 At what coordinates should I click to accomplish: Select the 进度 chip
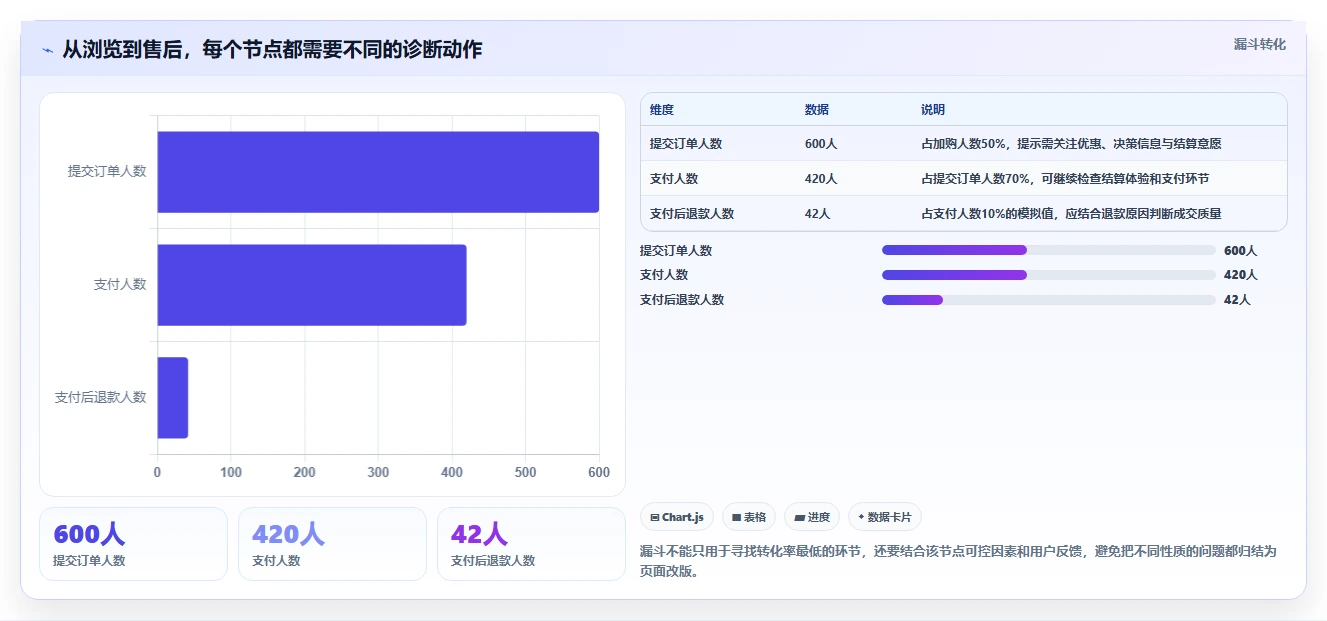(x=812, y=517)
